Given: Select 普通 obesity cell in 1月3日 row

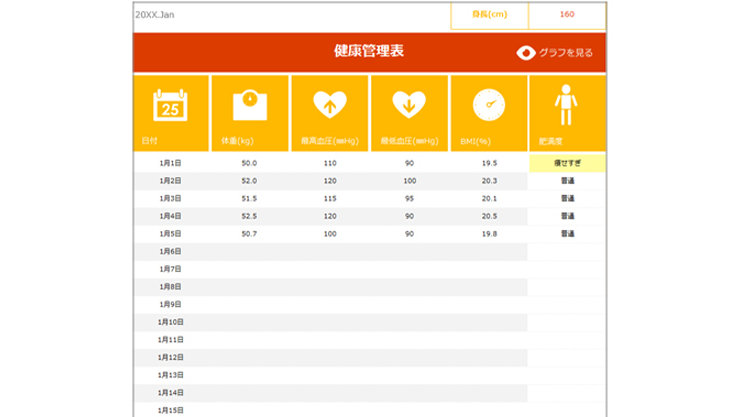Looking at the screenshot, I should 567,199.
